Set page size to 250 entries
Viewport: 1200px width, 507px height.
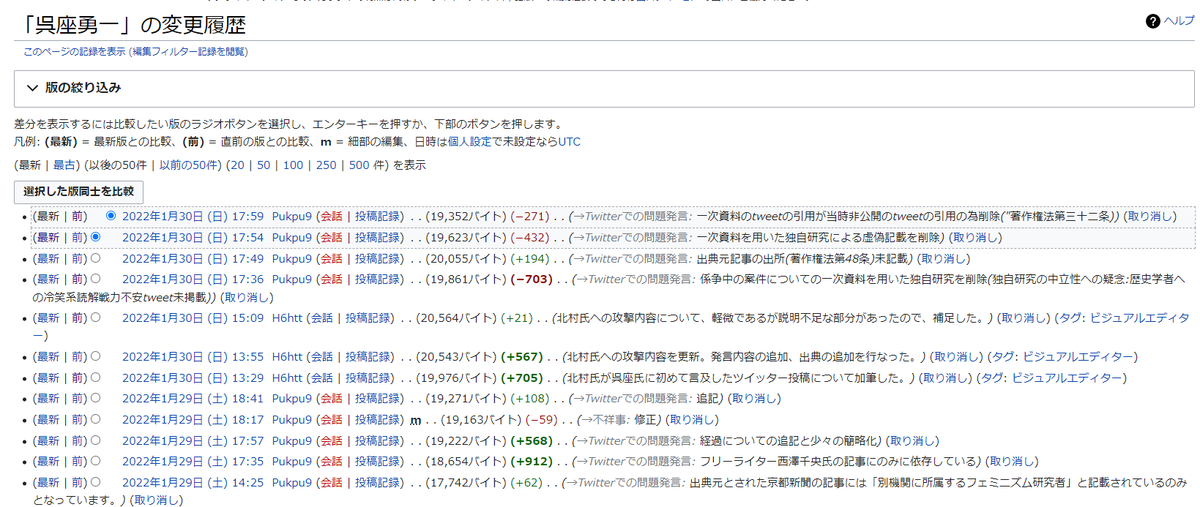pos(327,165)
